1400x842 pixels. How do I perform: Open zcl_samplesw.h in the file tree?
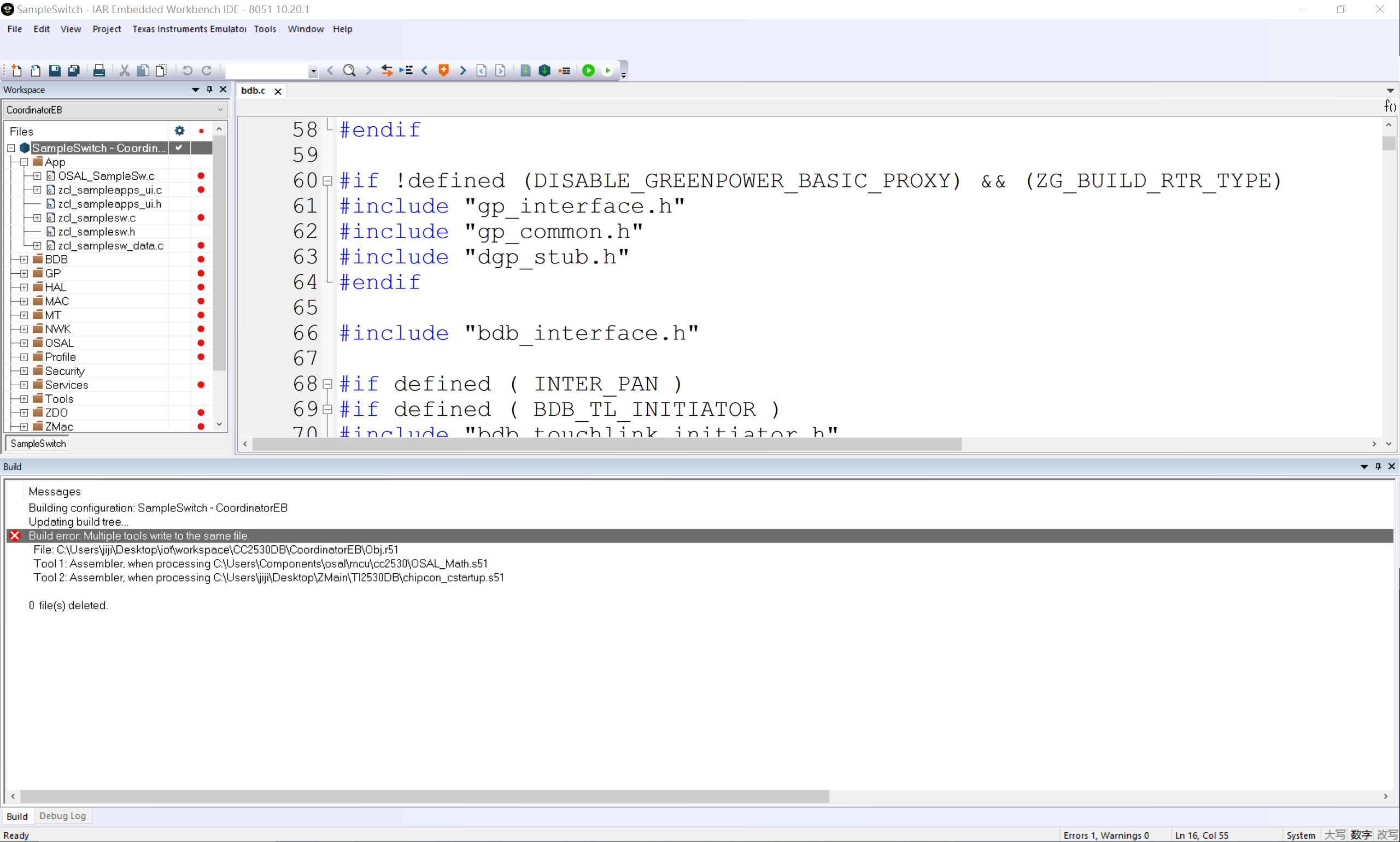point(96,232)
